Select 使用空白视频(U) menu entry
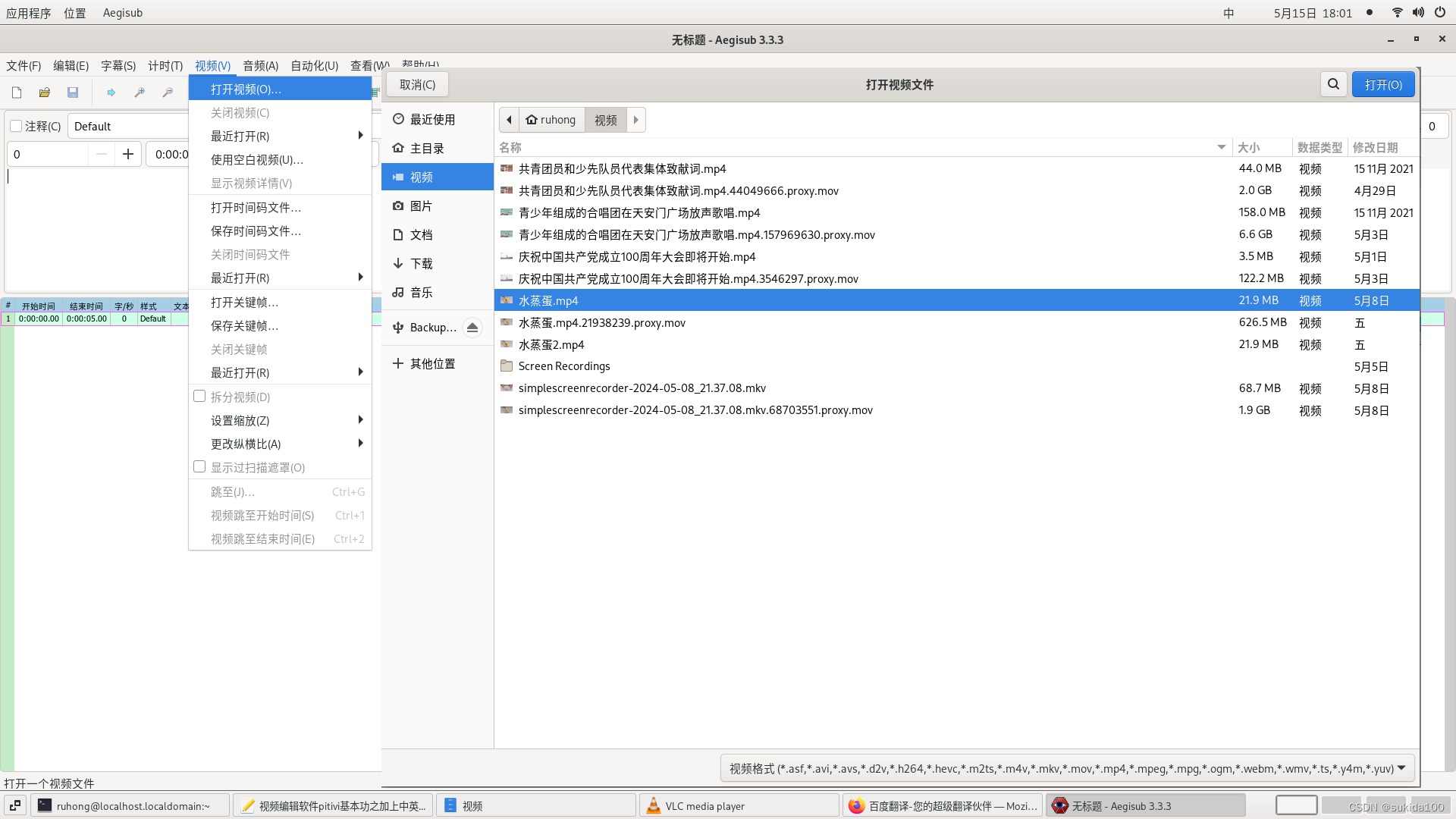 click(256, 159)
